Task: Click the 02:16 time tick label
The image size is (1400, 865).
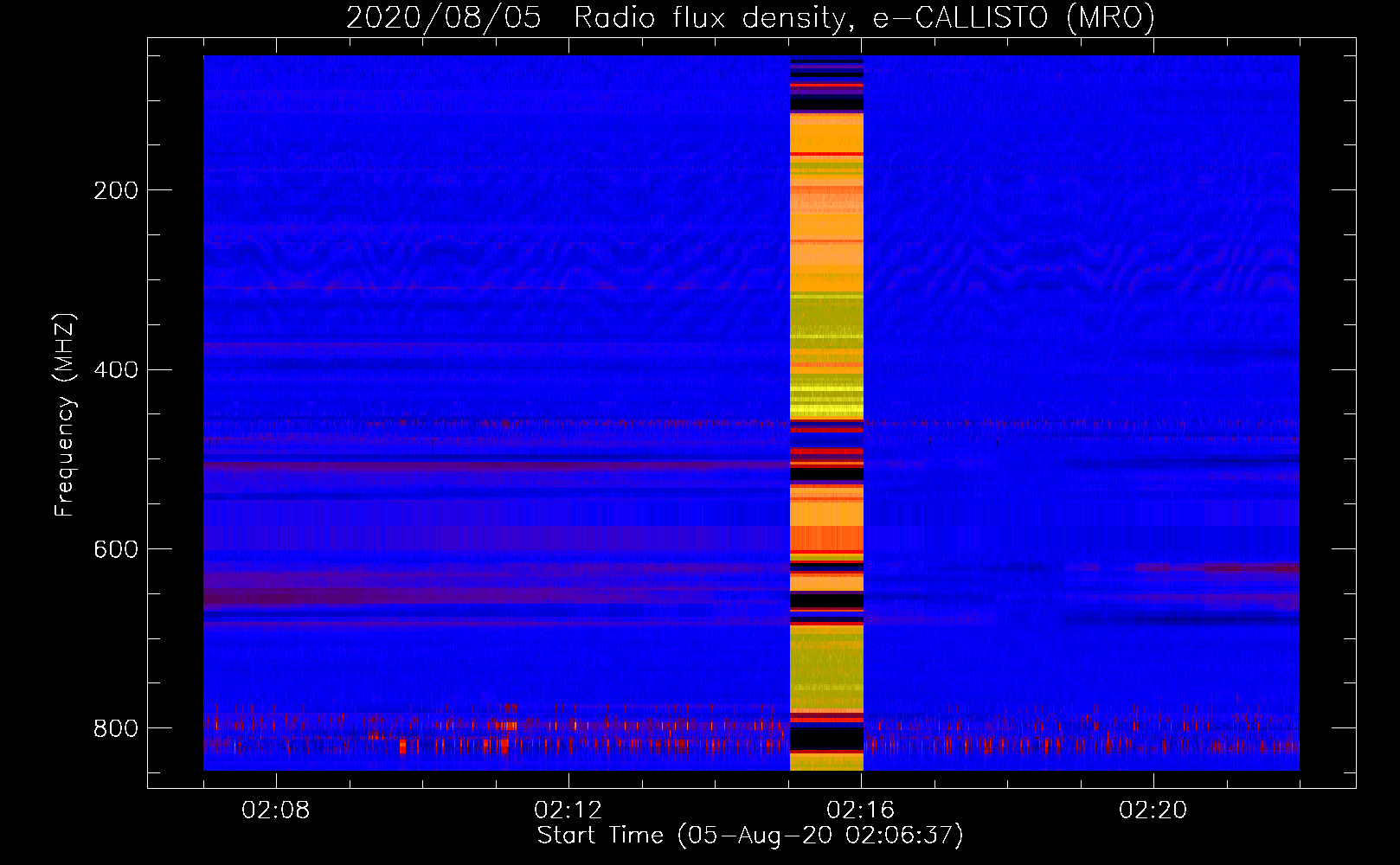Action: tap(861, 811)
